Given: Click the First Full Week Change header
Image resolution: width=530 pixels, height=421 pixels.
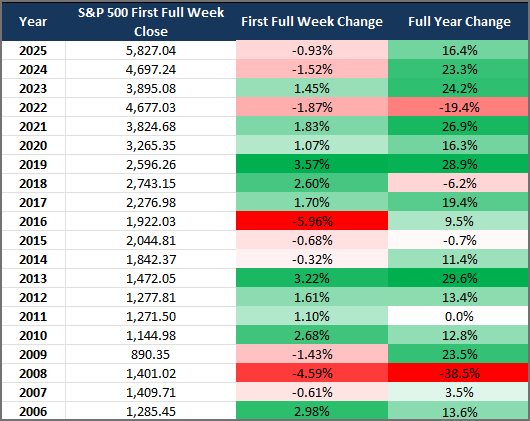Looking at the screenshot, I should coord(312,22).
